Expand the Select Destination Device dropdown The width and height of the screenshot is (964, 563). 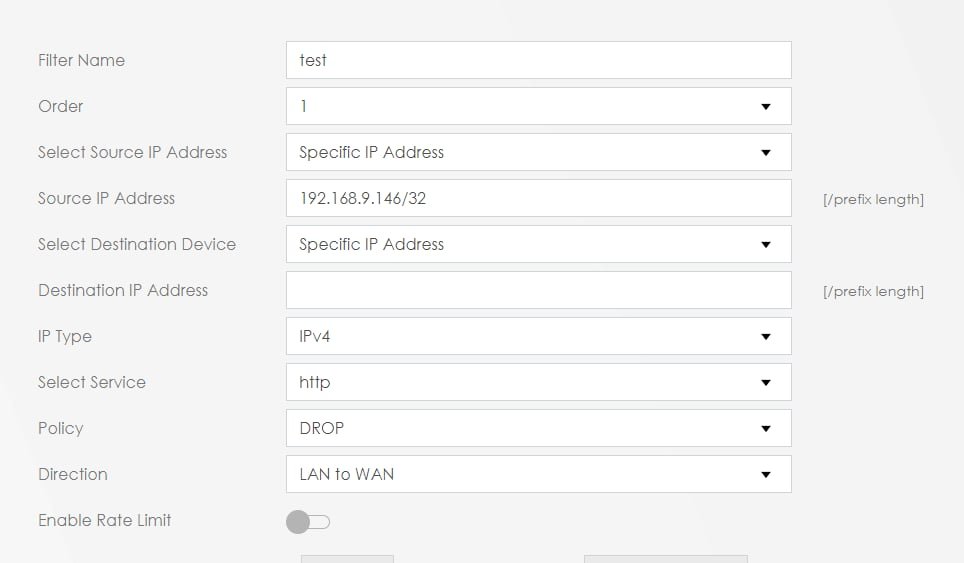pos(539,244)
